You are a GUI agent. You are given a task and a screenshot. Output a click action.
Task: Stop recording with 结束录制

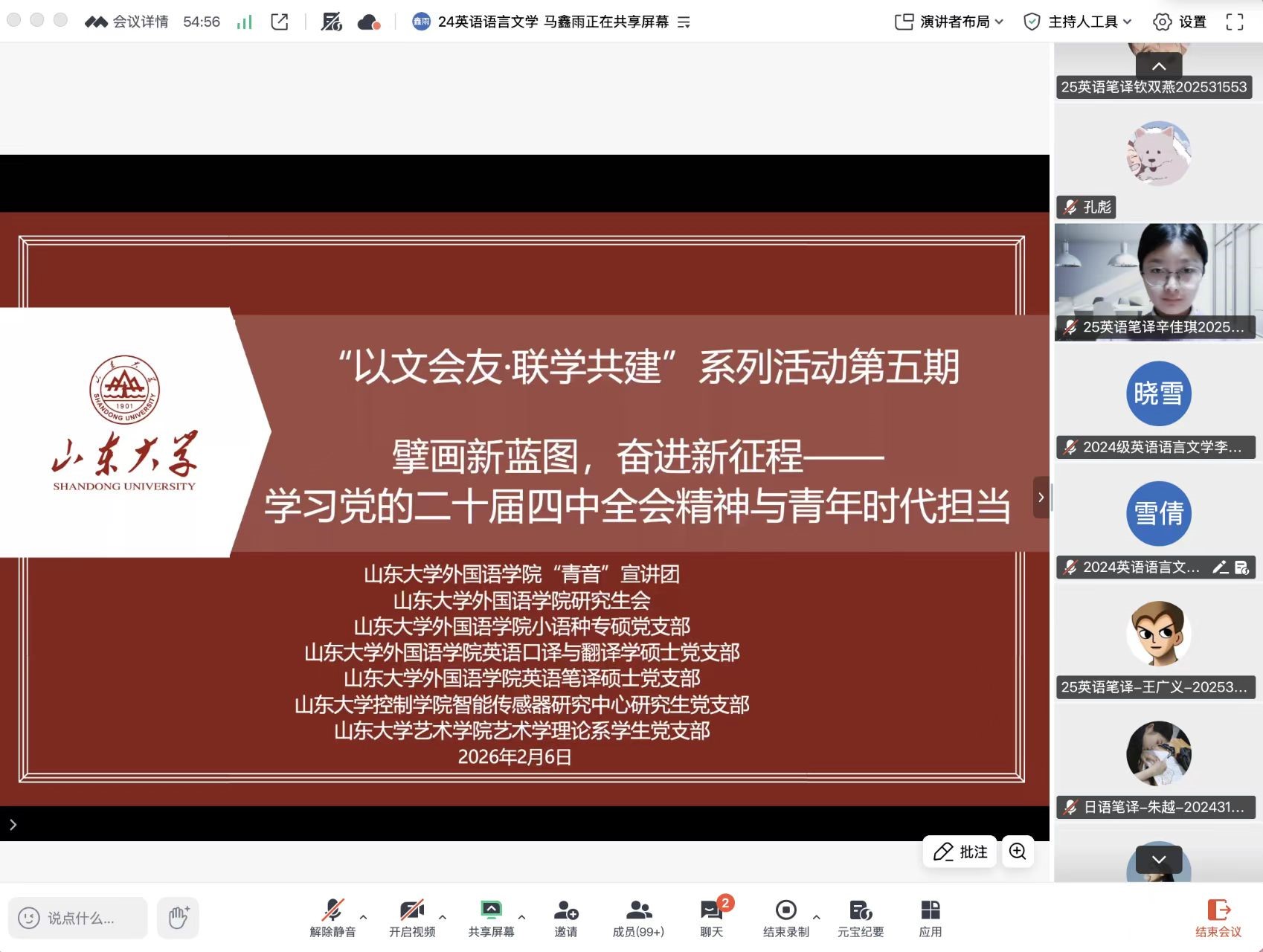point(785,917)
